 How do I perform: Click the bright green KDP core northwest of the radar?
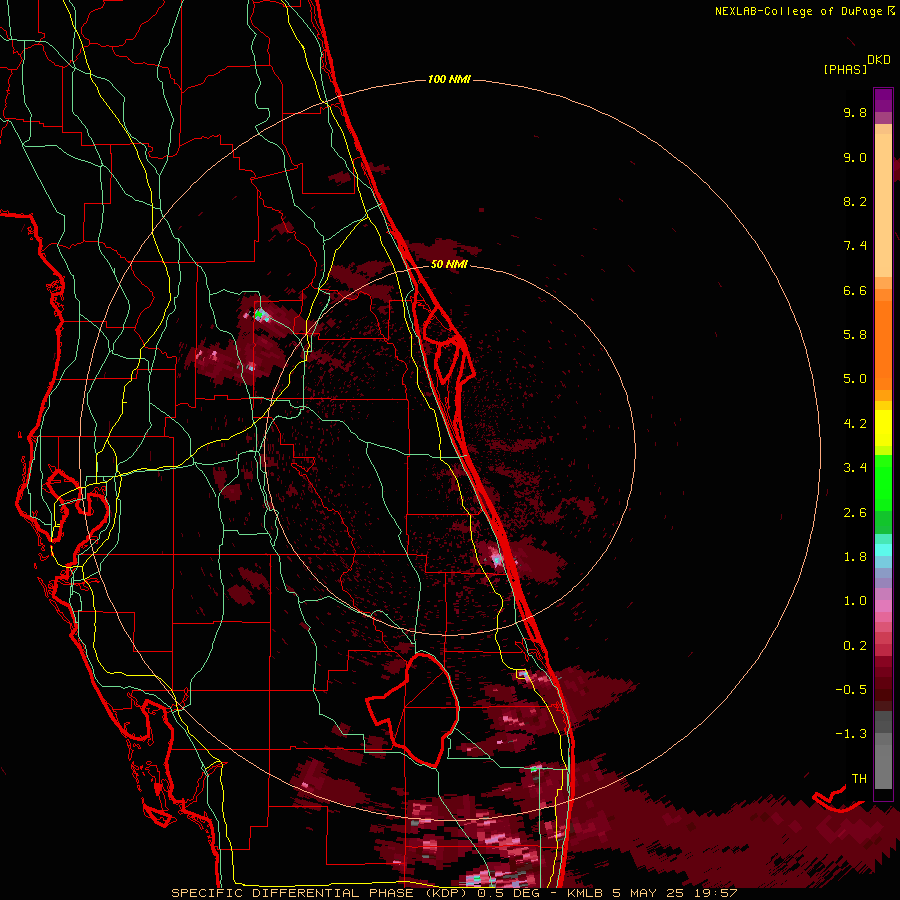pyautogui.click(x=259, y=314)
